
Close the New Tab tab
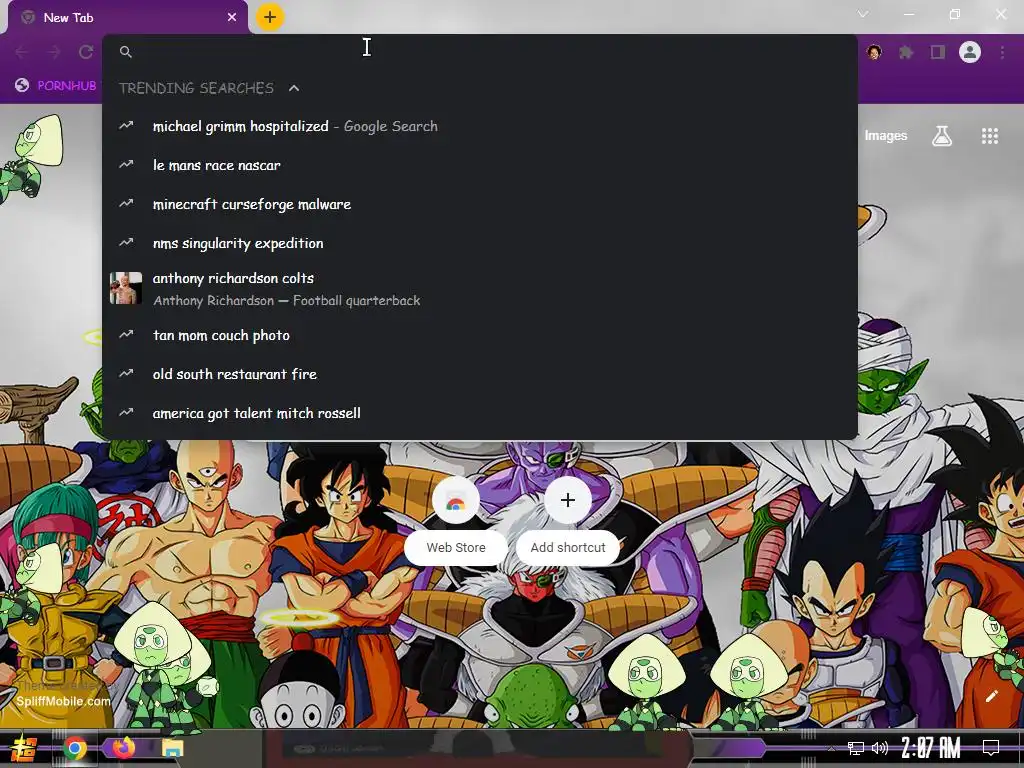coord(232,18)
